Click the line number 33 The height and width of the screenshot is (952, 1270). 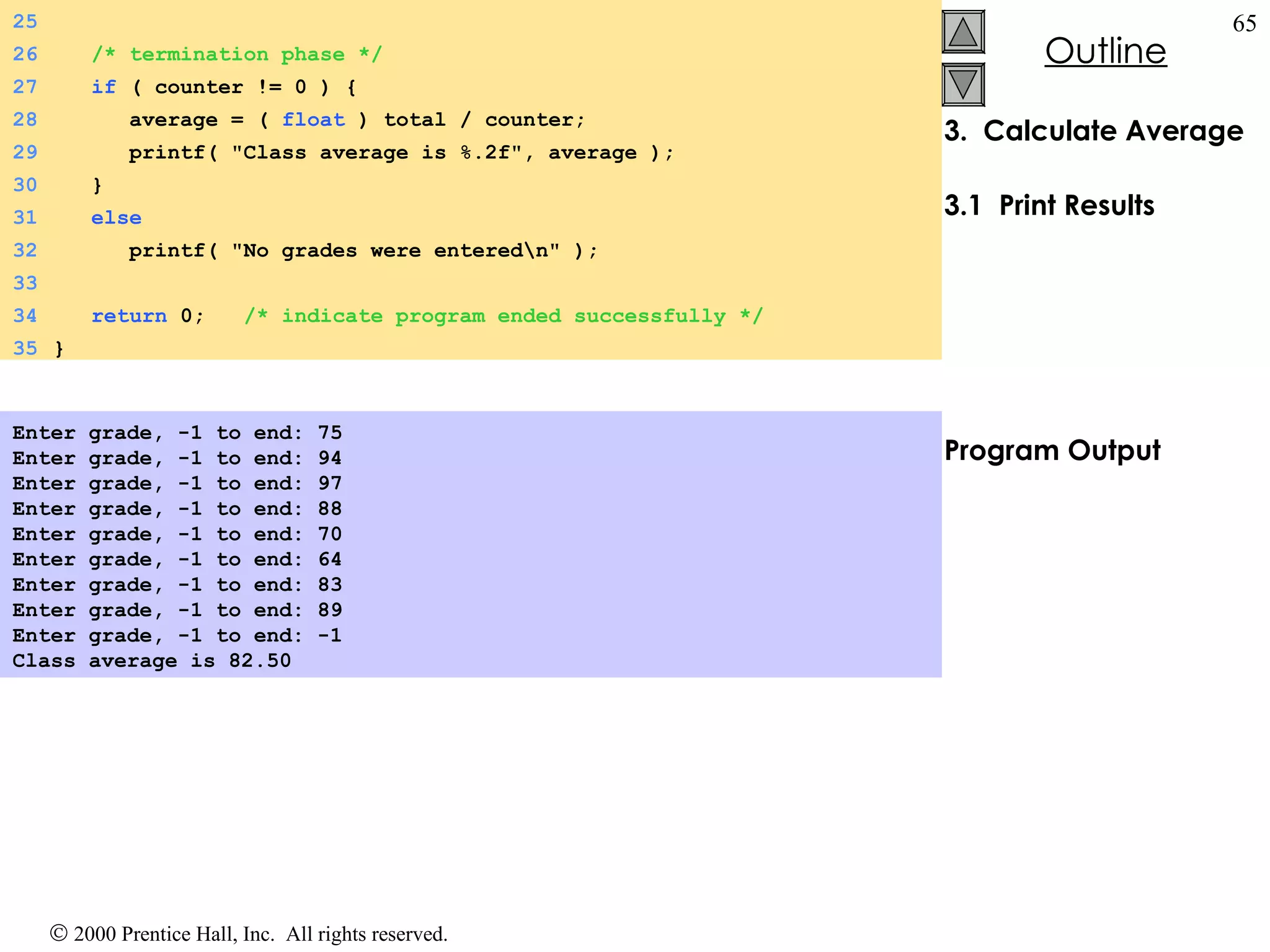pos(25,283)
